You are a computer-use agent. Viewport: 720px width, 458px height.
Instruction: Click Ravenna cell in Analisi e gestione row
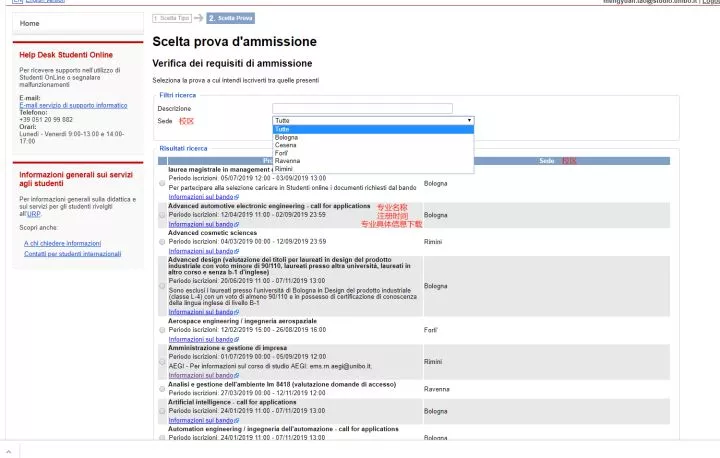(437, 389)
